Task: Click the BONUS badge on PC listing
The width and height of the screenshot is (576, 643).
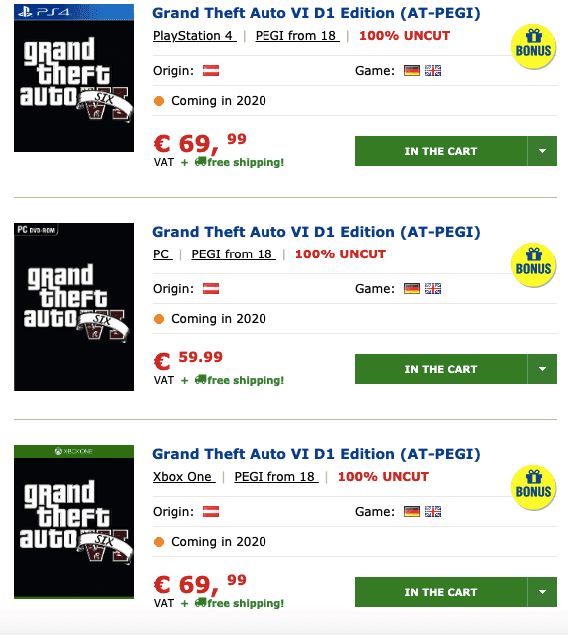Action: tap(533, 265)
